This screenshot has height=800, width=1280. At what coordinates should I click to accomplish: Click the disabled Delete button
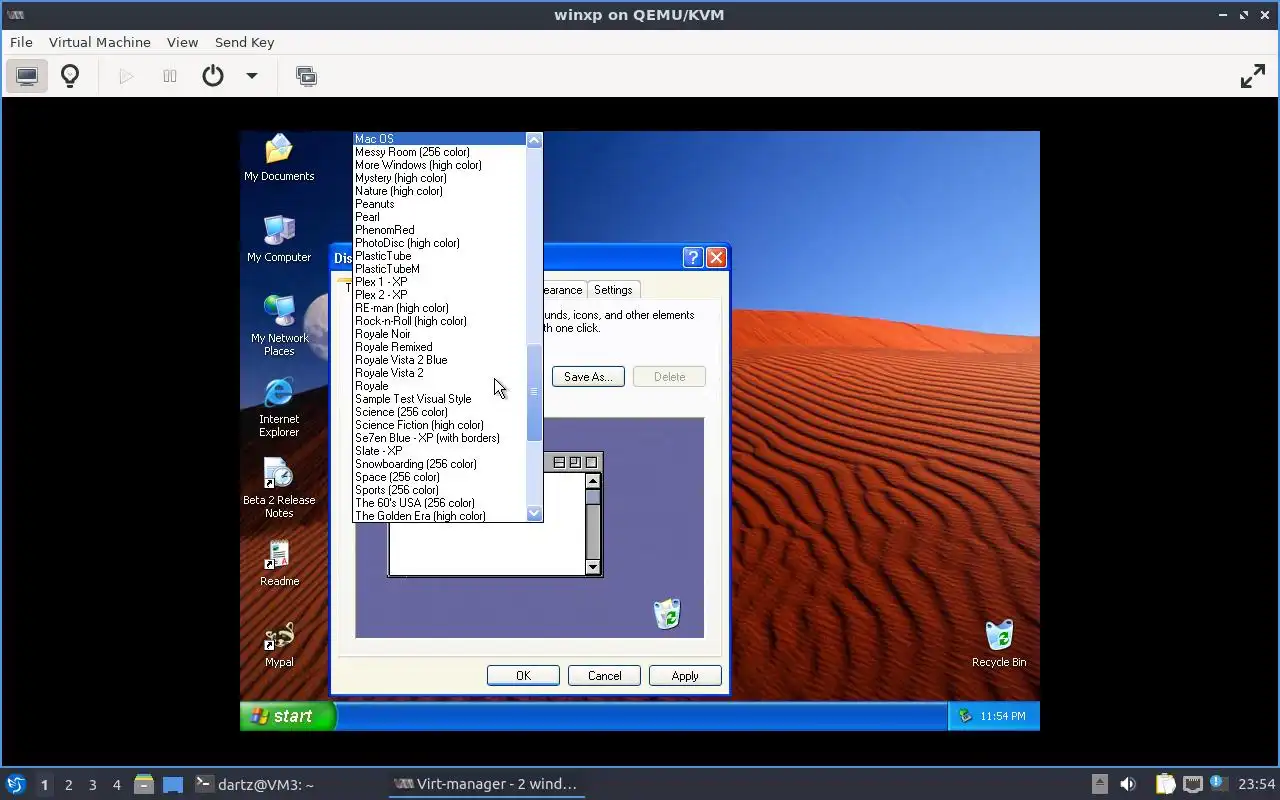(x=669, y=377)
